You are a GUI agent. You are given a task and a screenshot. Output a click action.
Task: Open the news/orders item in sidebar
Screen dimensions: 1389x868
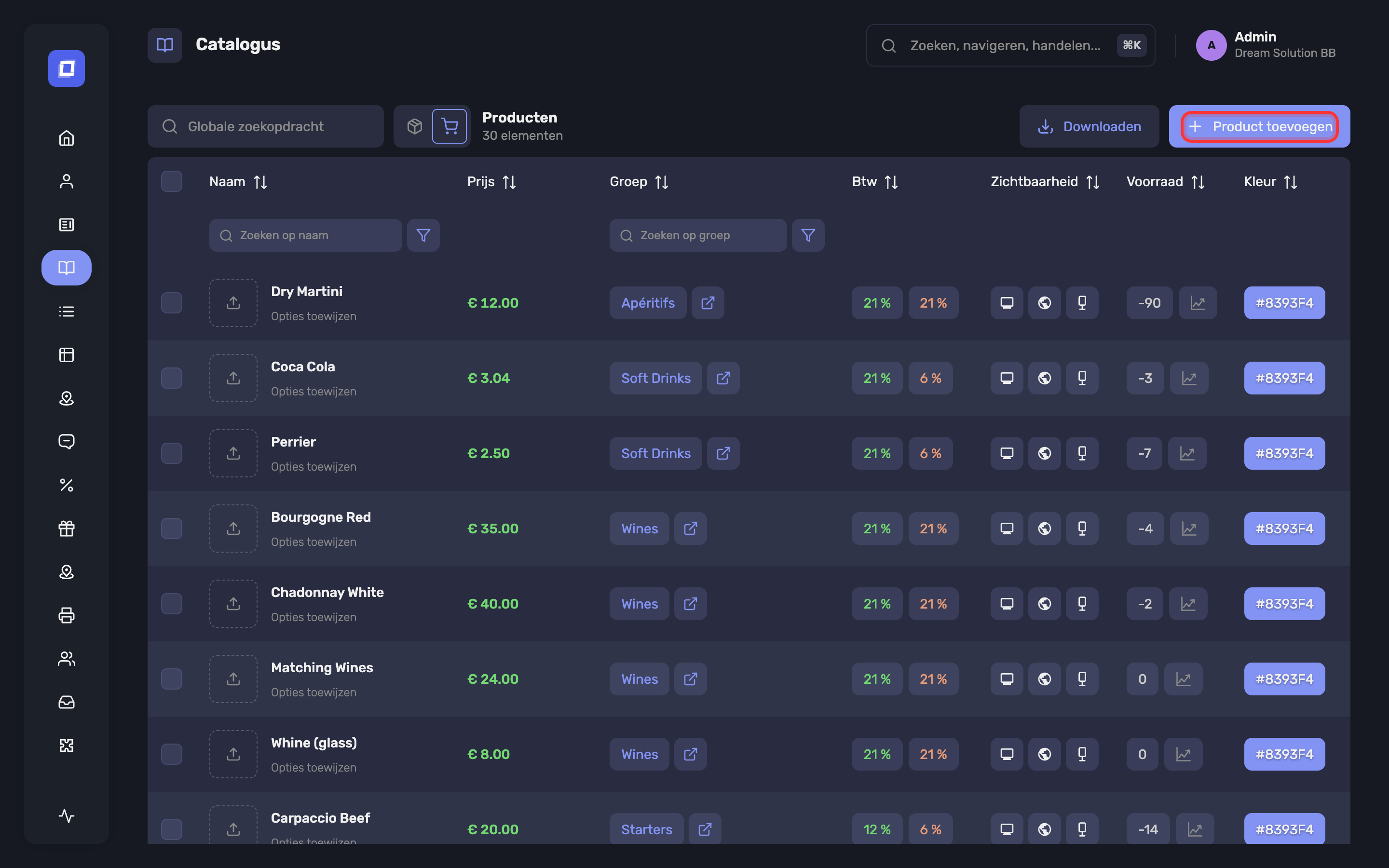pos(67,224)
